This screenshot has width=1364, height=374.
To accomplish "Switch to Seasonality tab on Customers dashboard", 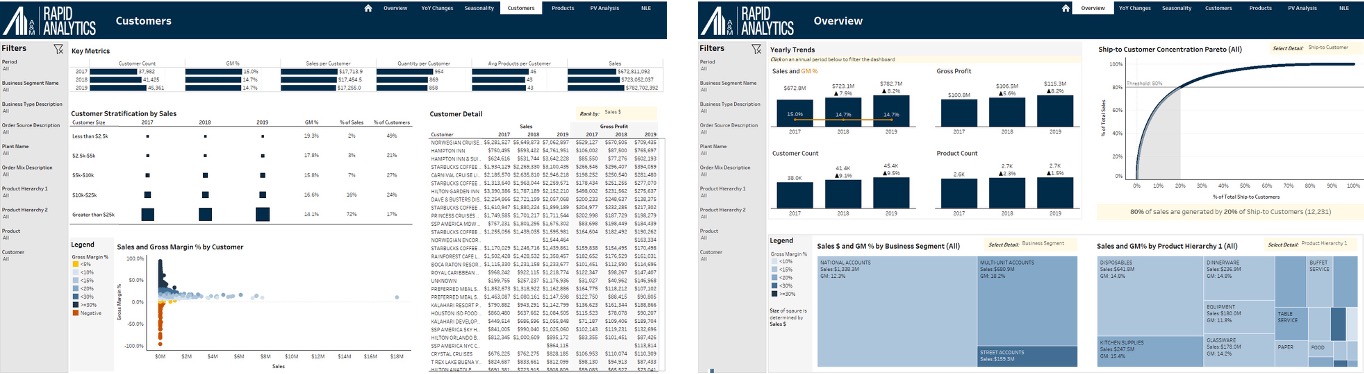I will [x=478, y=8].
